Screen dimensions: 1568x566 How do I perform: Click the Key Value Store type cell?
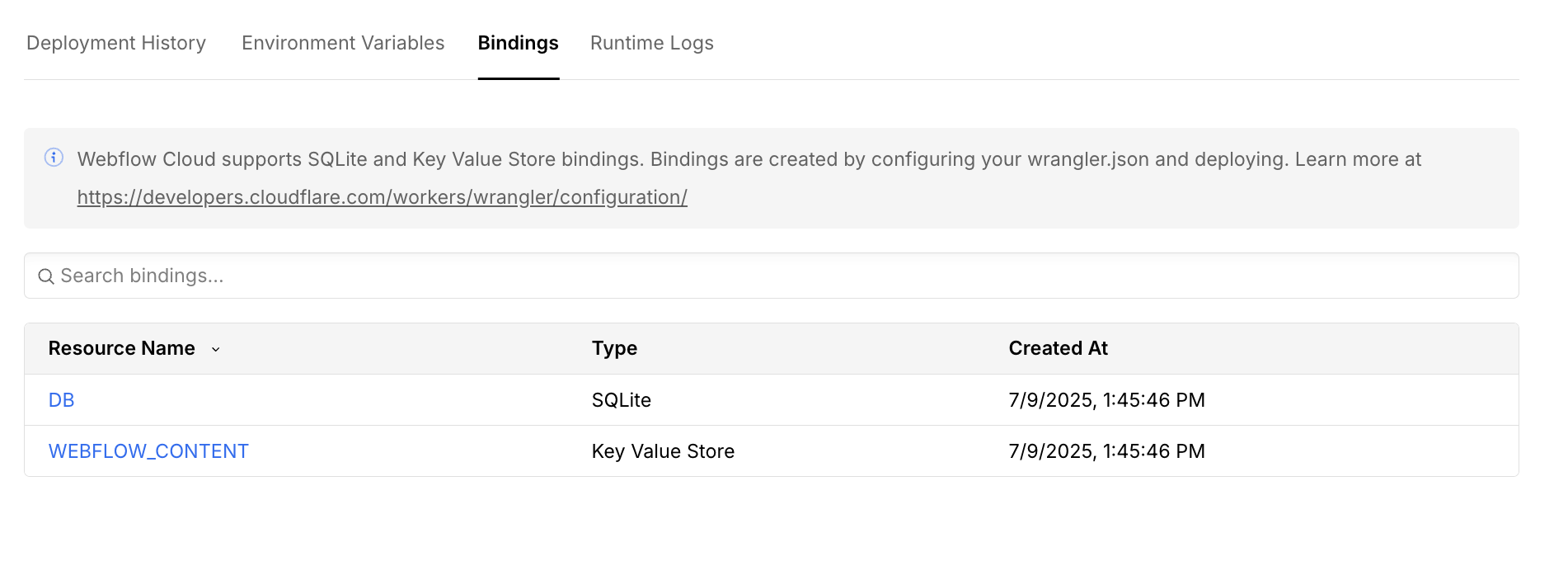663,451
